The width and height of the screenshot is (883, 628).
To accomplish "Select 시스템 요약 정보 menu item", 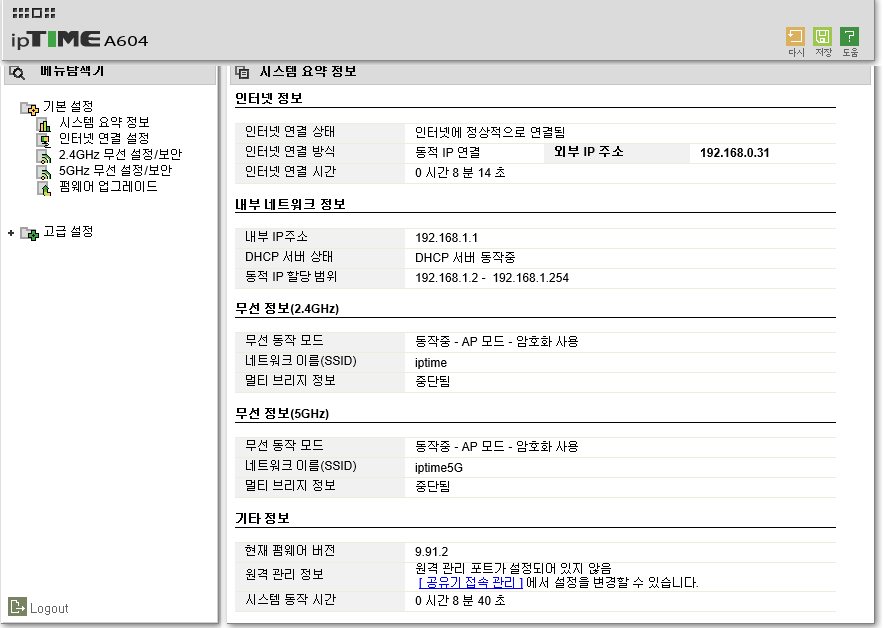I will pyautogui.click(x=104, y=122).
